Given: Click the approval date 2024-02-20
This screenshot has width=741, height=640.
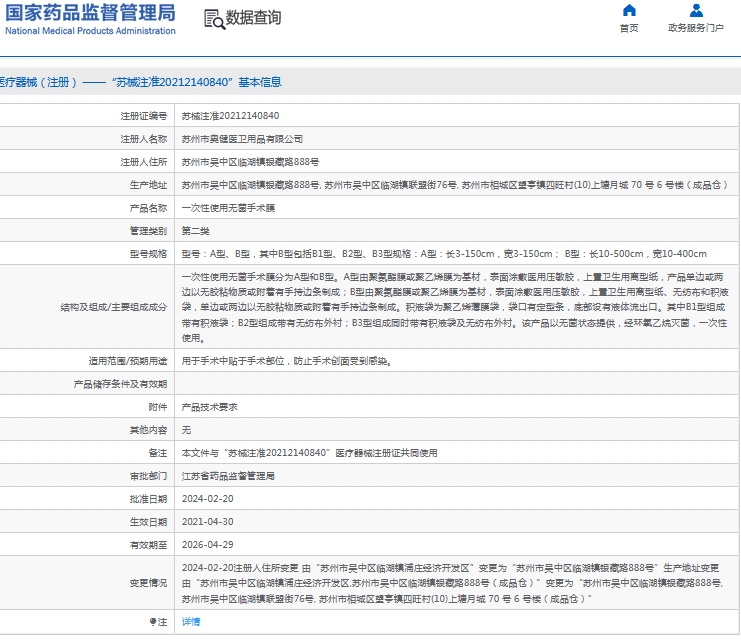Looking at the screenshot, I should [207, 499].
